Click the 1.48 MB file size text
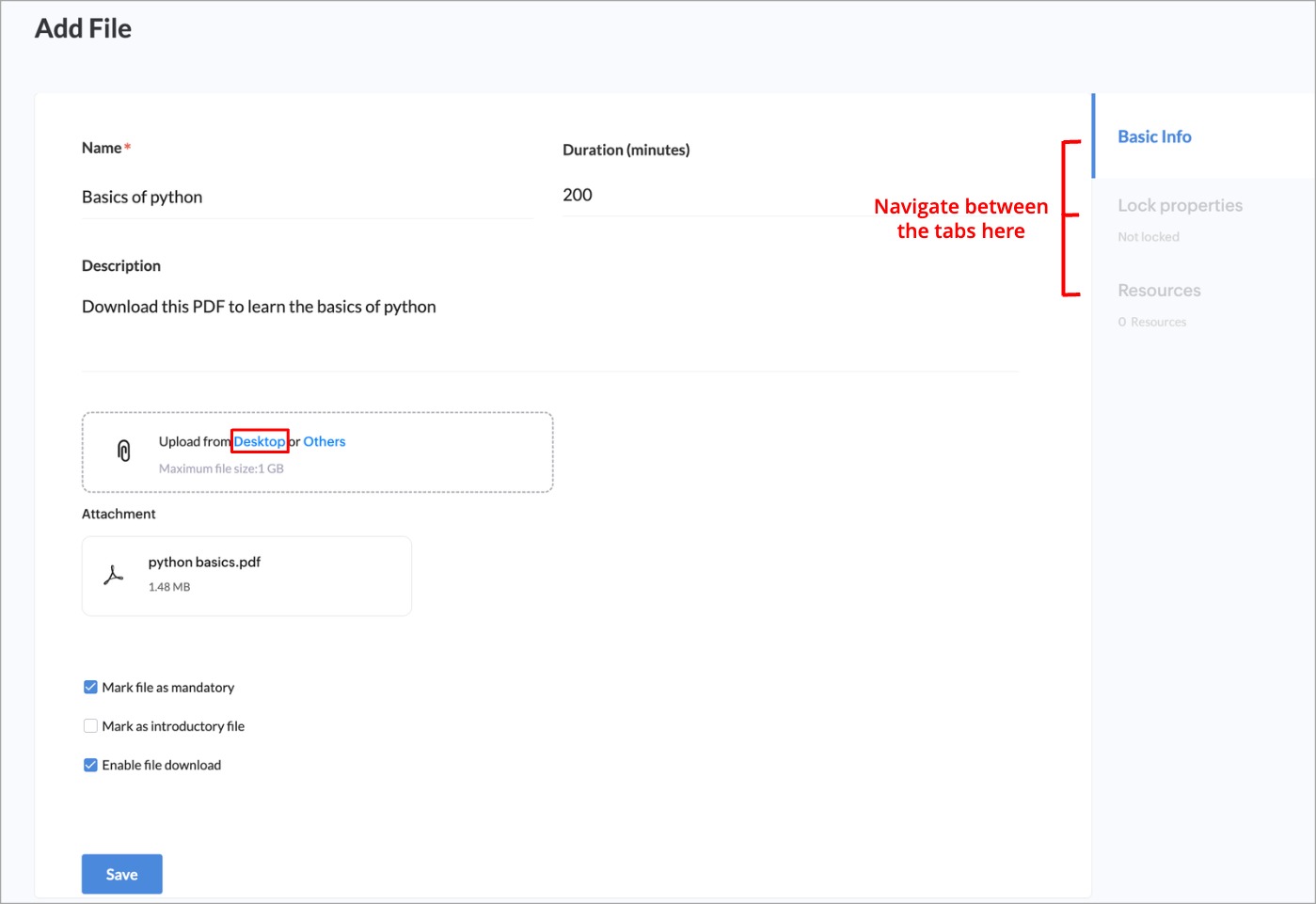This screenshot has height=904, width=1316. (169, 587)
